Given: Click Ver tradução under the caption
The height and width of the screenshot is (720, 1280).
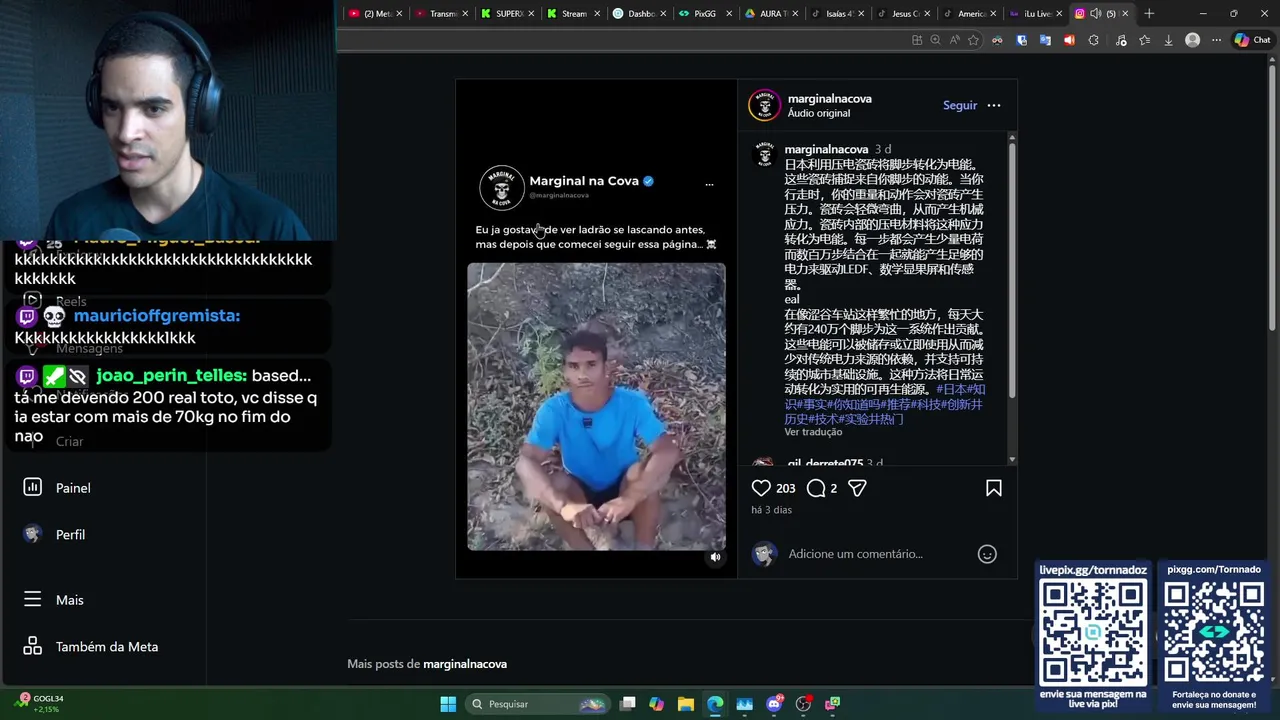Looking at the screenshot, I should point(813,432).
